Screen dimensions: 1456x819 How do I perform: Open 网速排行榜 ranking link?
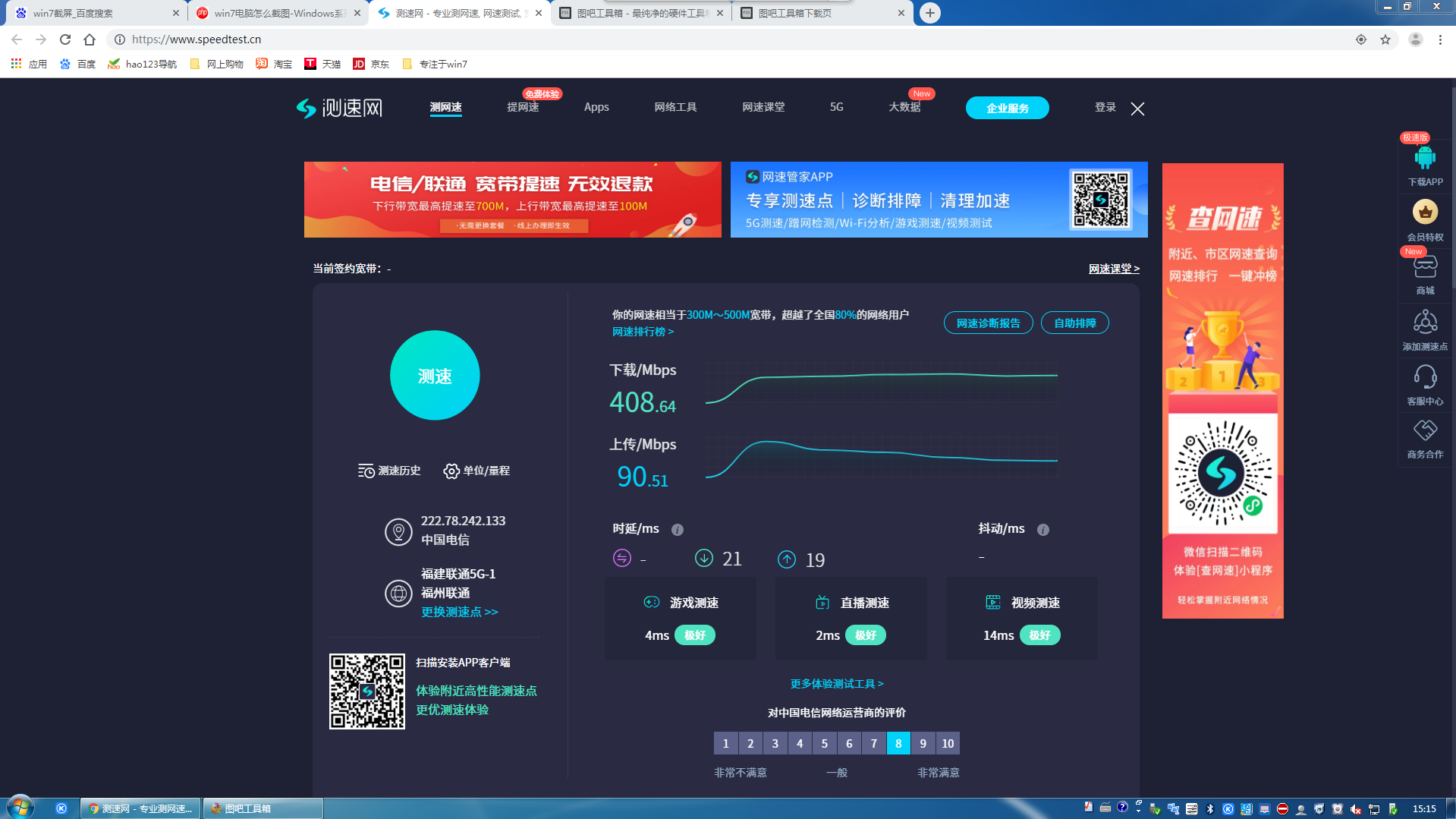(643, 332)
